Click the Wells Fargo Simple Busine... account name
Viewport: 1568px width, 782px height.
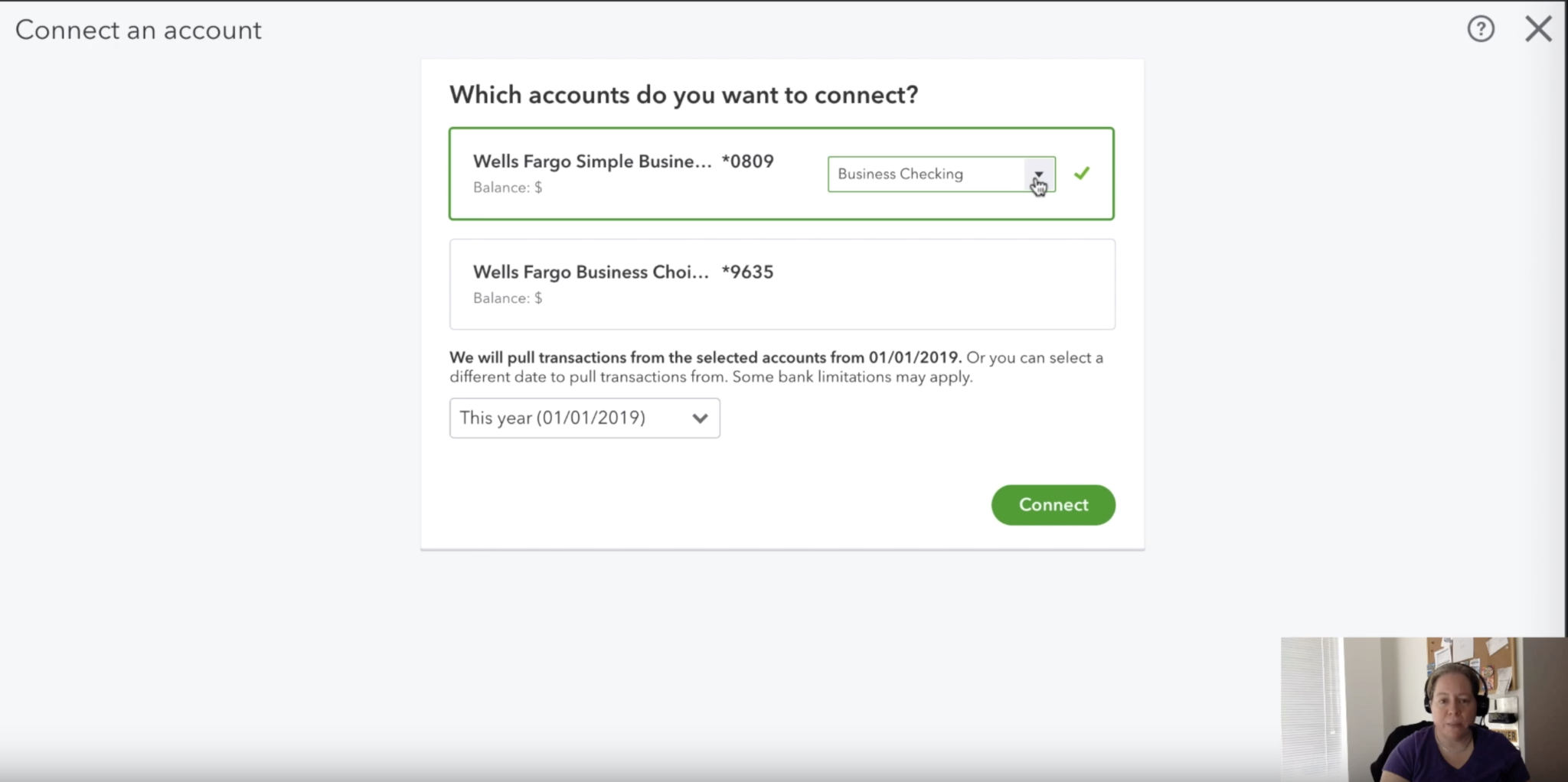(x=592, y=161)
